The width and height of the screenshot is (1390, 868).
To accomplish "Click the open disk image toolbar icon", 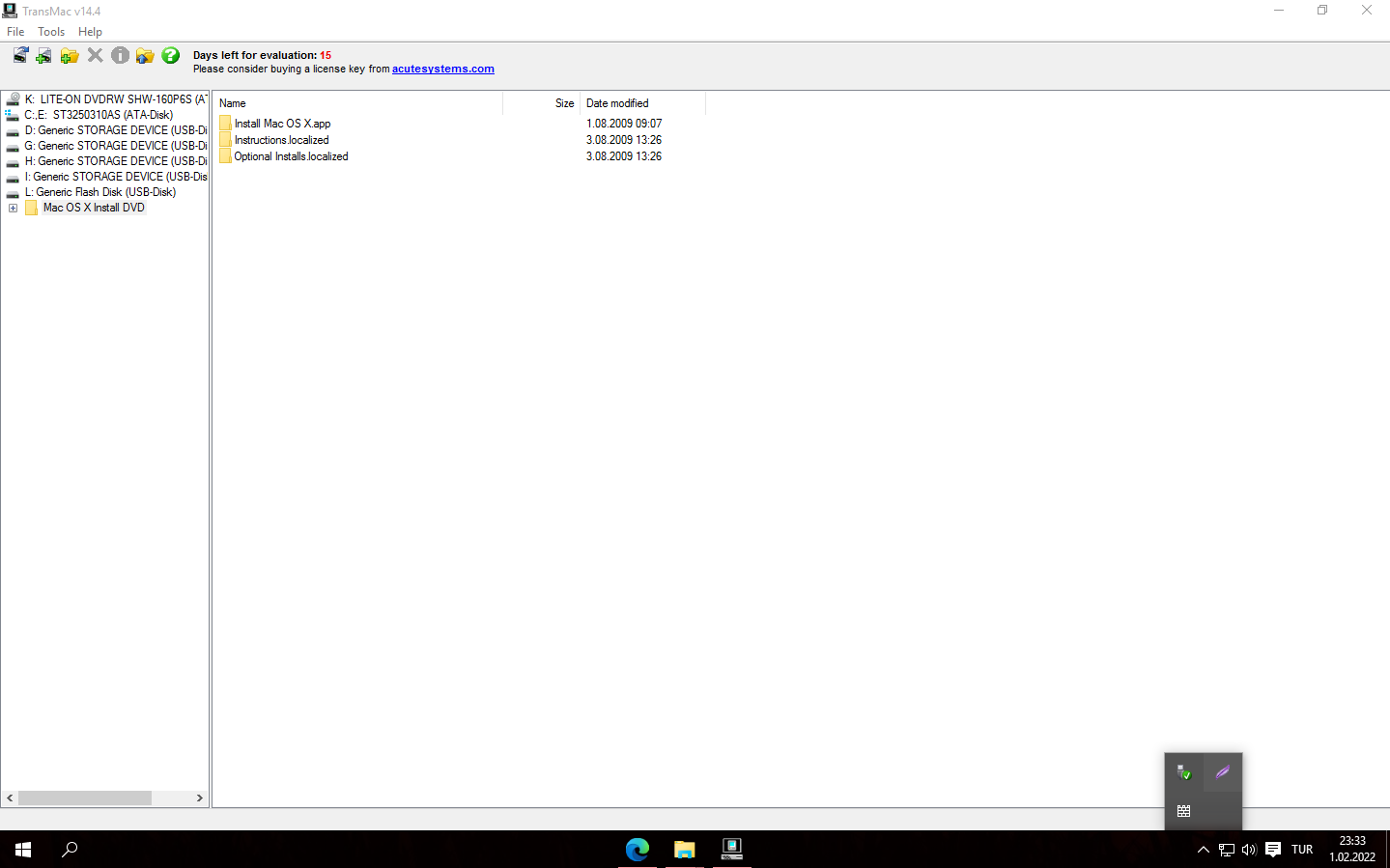I will click(44, 55).
